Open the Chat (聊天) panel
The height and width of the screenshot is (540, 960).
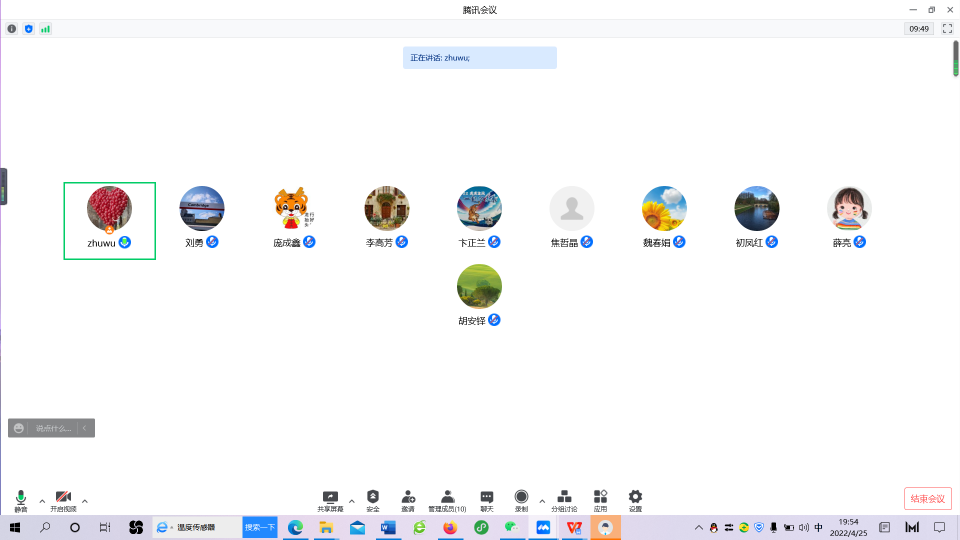(x=487, y=500)
